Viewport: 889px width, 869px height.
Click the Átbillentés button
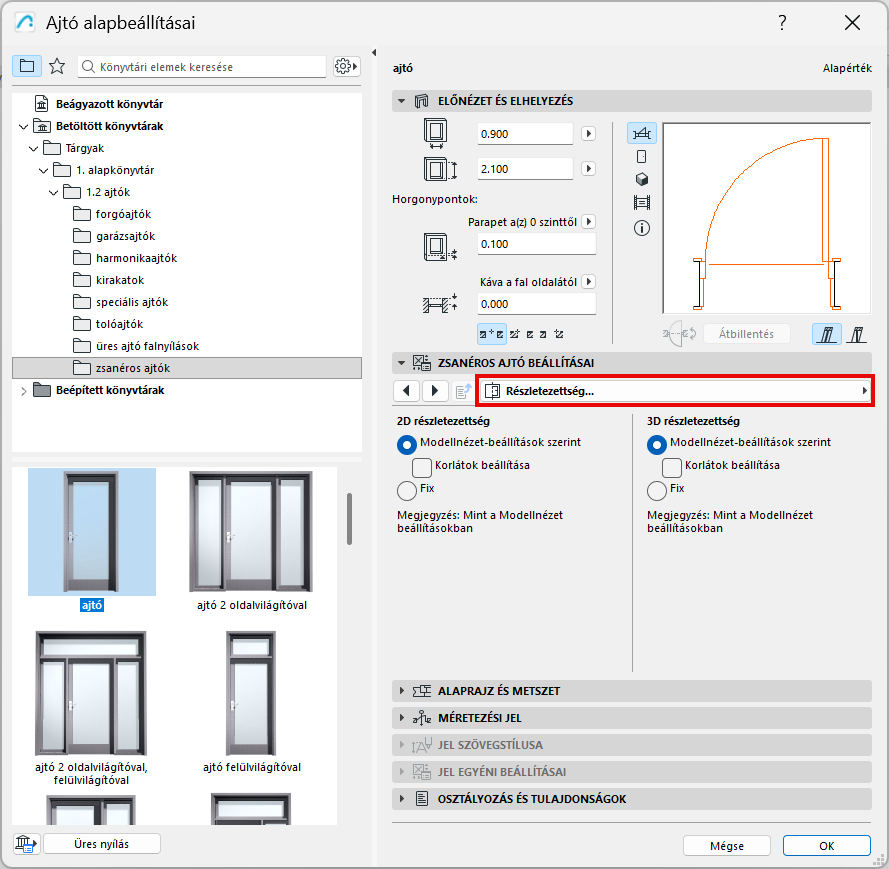(746, 334)
